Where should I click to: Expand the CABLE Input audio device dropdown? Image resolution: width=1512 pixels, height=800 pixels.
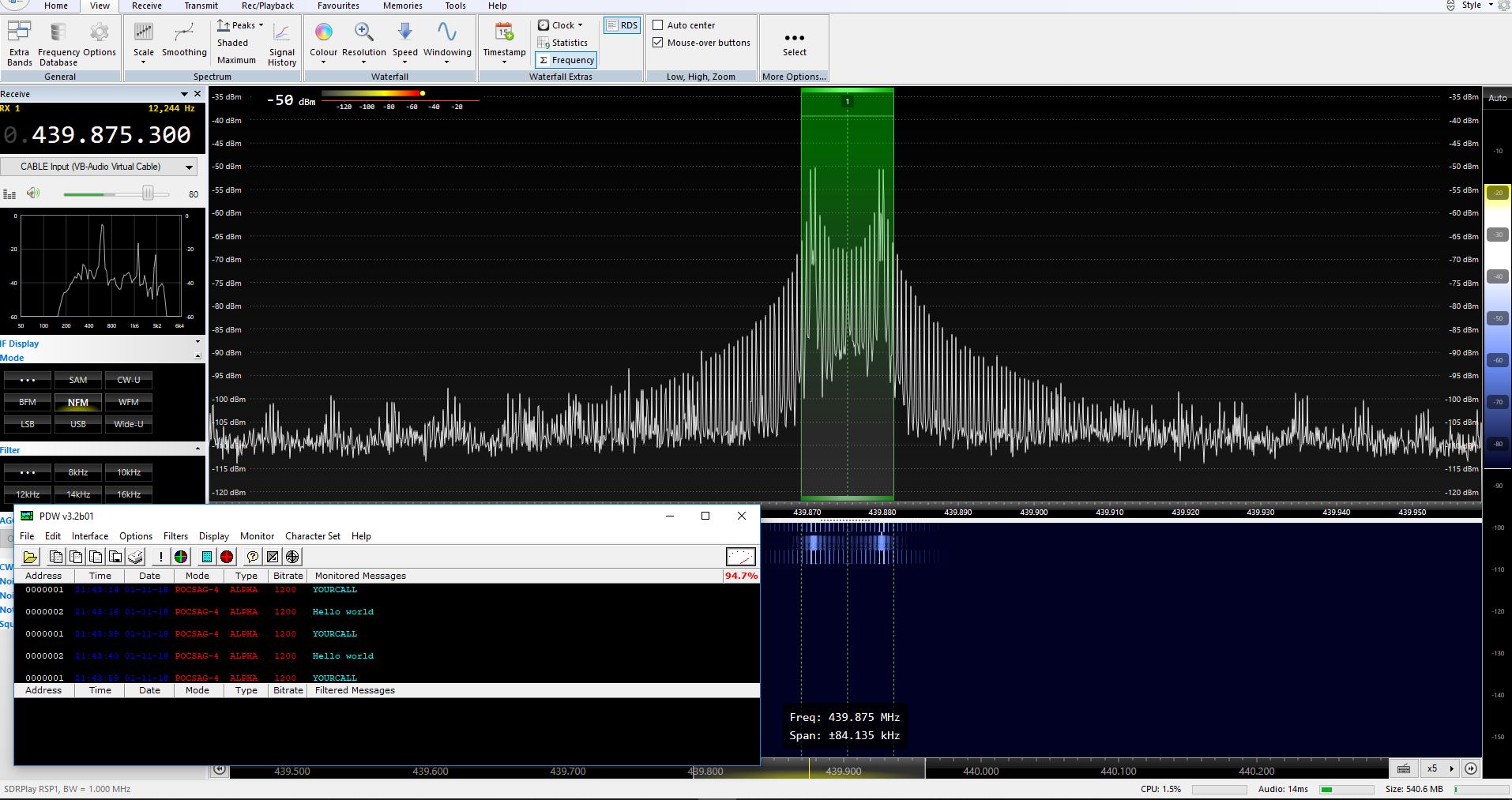[x=189, y=167]
